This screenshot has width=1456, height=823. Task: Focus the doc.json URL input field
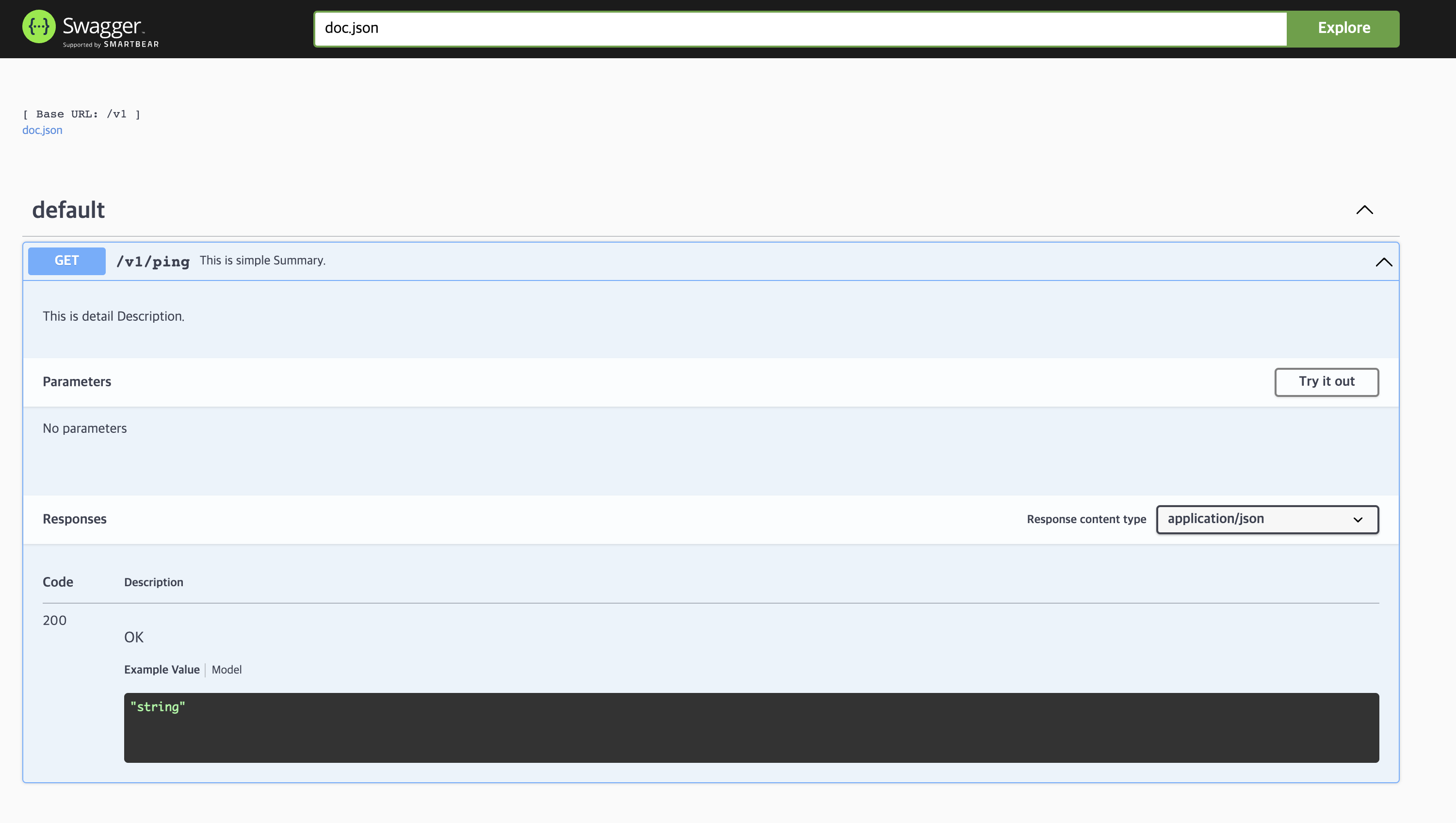click(799, 28)
